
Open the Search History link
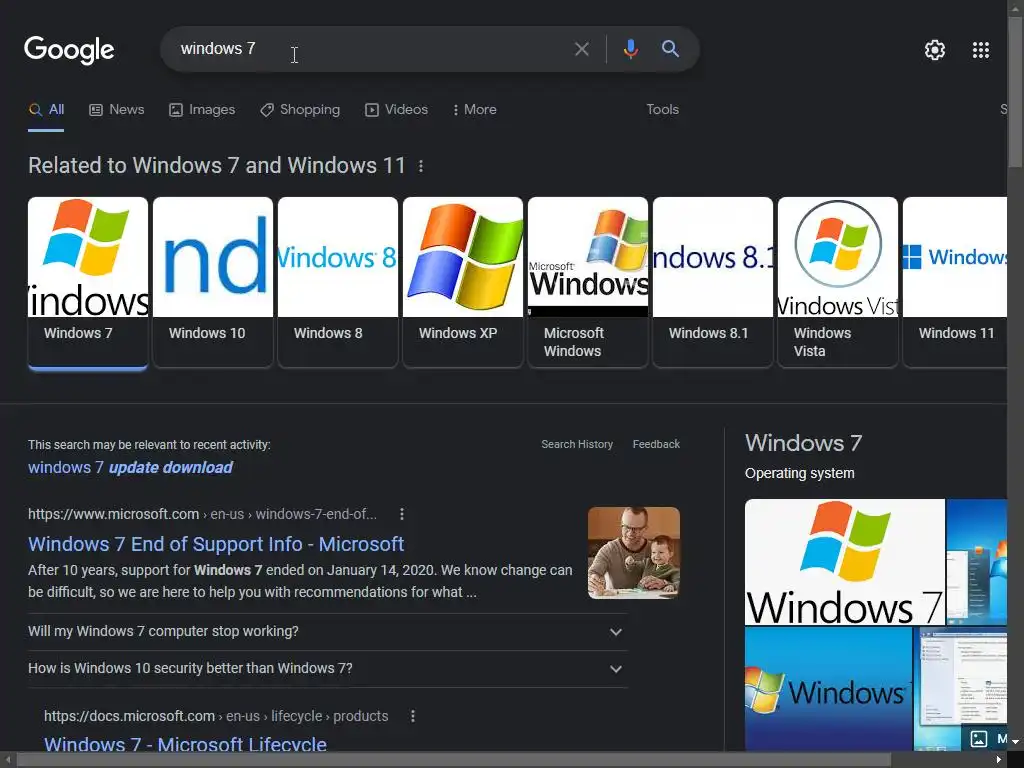[577, 444]
